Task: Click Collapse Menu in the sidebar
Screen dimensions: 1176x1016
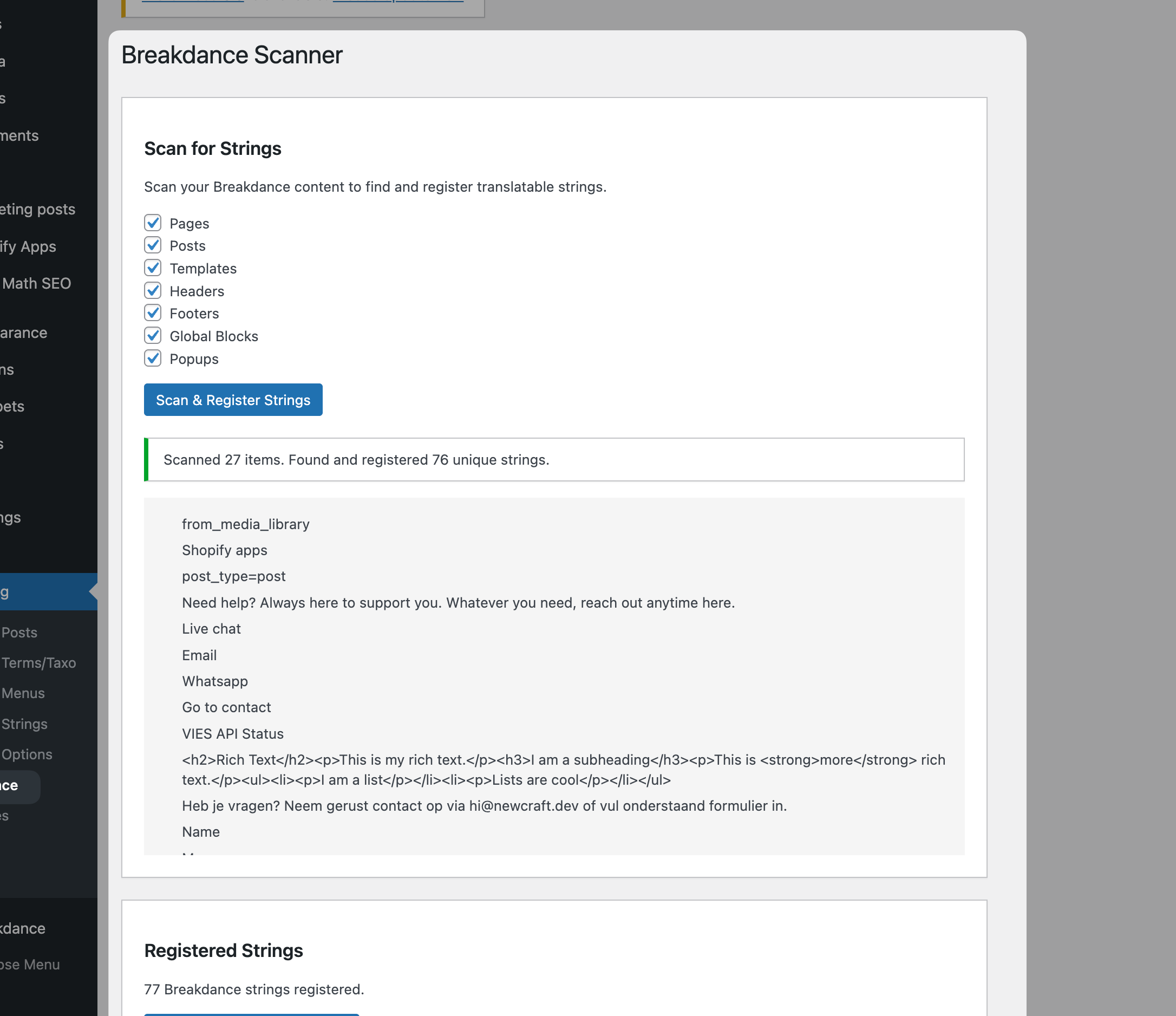Action: (x=30, y=965)
